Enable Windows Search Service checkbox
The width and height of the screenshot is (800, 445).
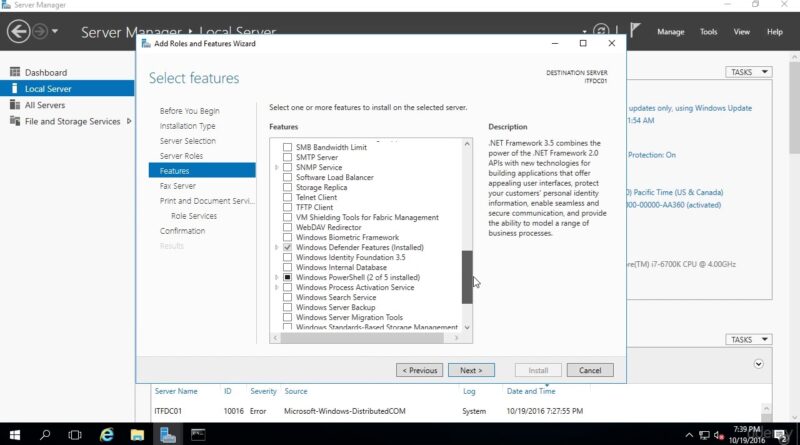287,297
